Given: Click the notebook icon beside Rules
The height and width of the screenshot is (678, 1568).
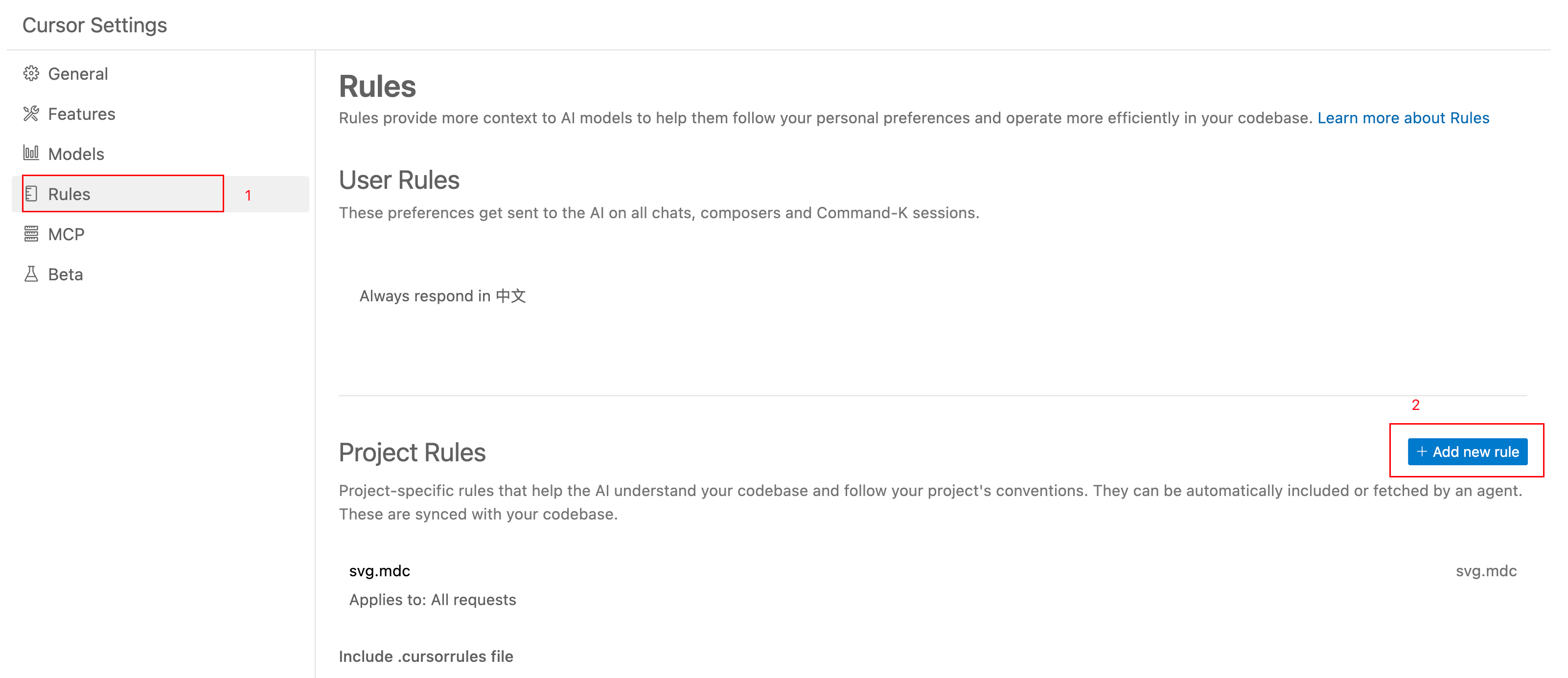Looking at the screenshot, I should [x=31, y=194].
